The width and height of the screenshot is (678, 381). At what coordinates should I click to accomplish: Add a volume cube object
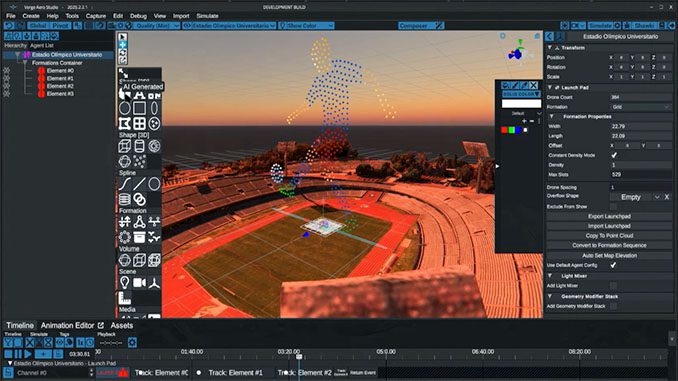click(139, 260)
